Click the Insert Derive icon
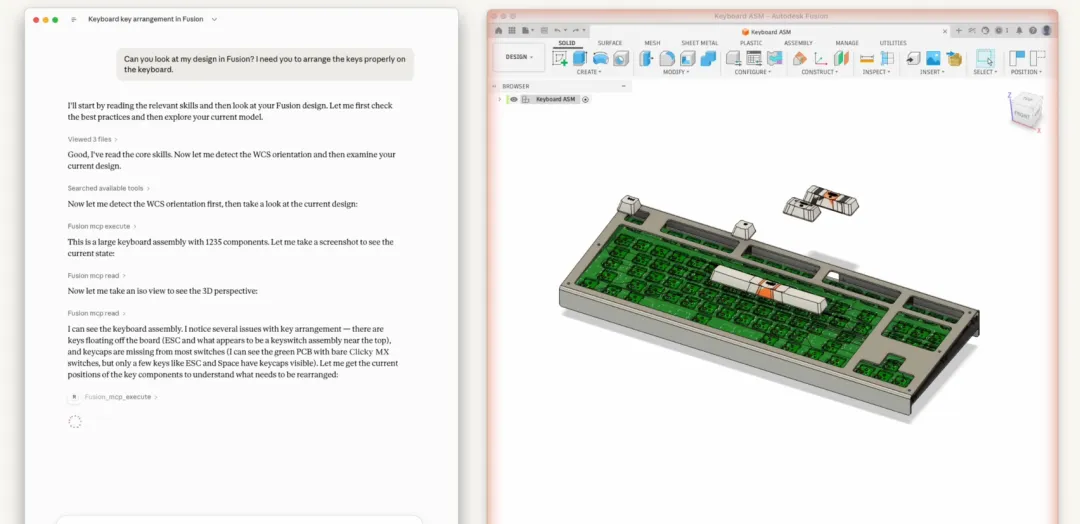1080x524 pixels. pyautogui.click(x=913, y=59)
